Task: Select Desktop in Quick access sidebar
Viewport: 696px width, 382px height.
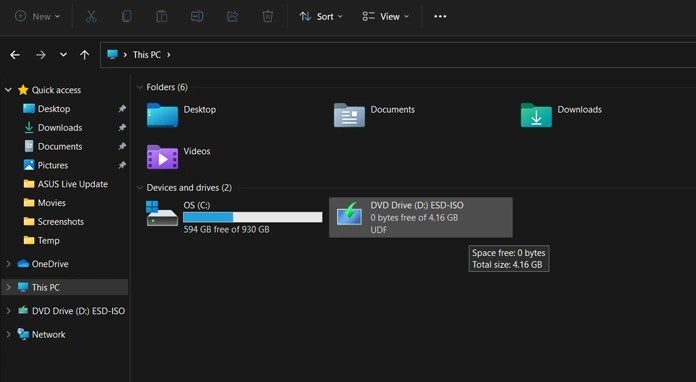Action: (x=54, y=109)
